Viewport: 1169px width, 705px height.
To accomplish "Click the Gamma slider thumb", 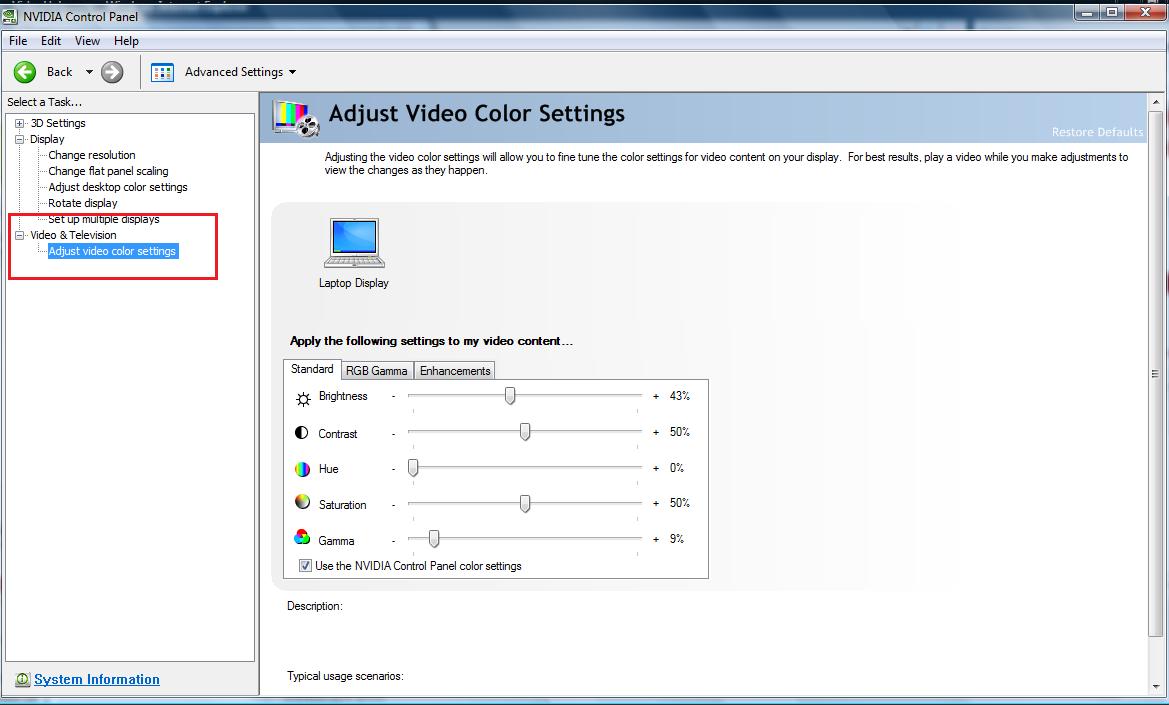I will pos(434,538).
